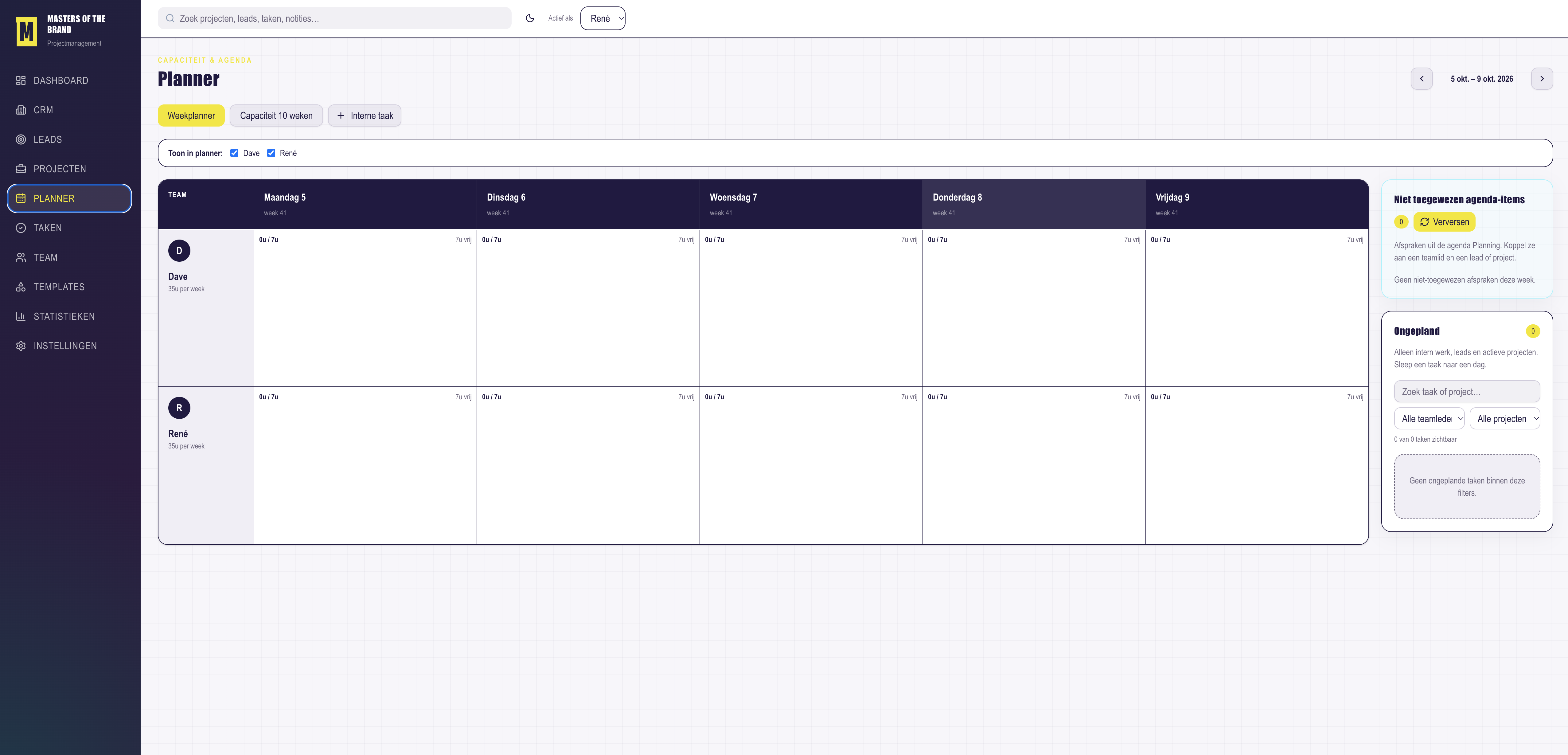Open Projecten in the sidebar menu
The height and width of the screenshot is (755, 1568).
69,169
